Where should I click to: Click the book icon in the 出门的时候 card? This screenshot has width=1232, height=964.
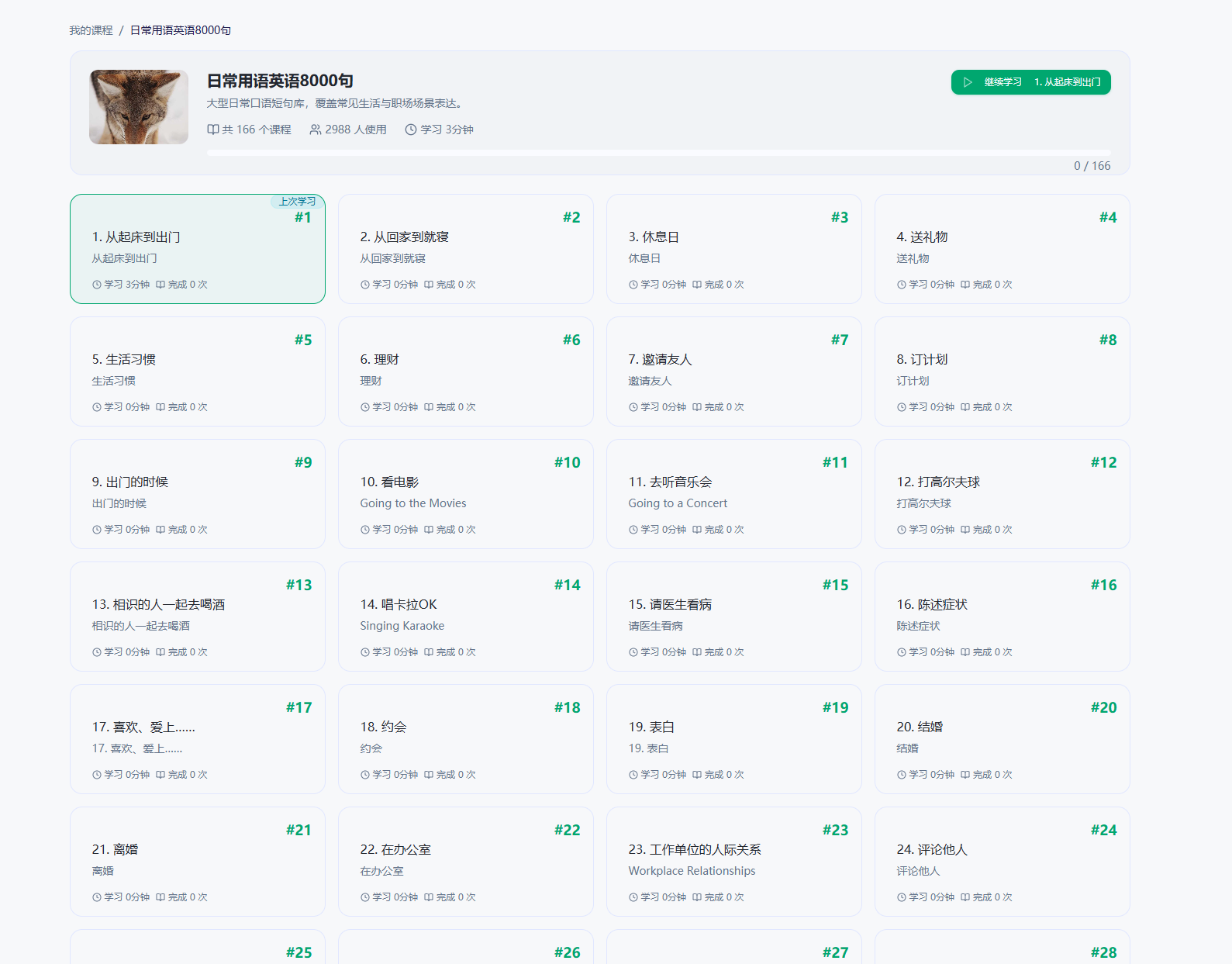[x=160, y=530]
